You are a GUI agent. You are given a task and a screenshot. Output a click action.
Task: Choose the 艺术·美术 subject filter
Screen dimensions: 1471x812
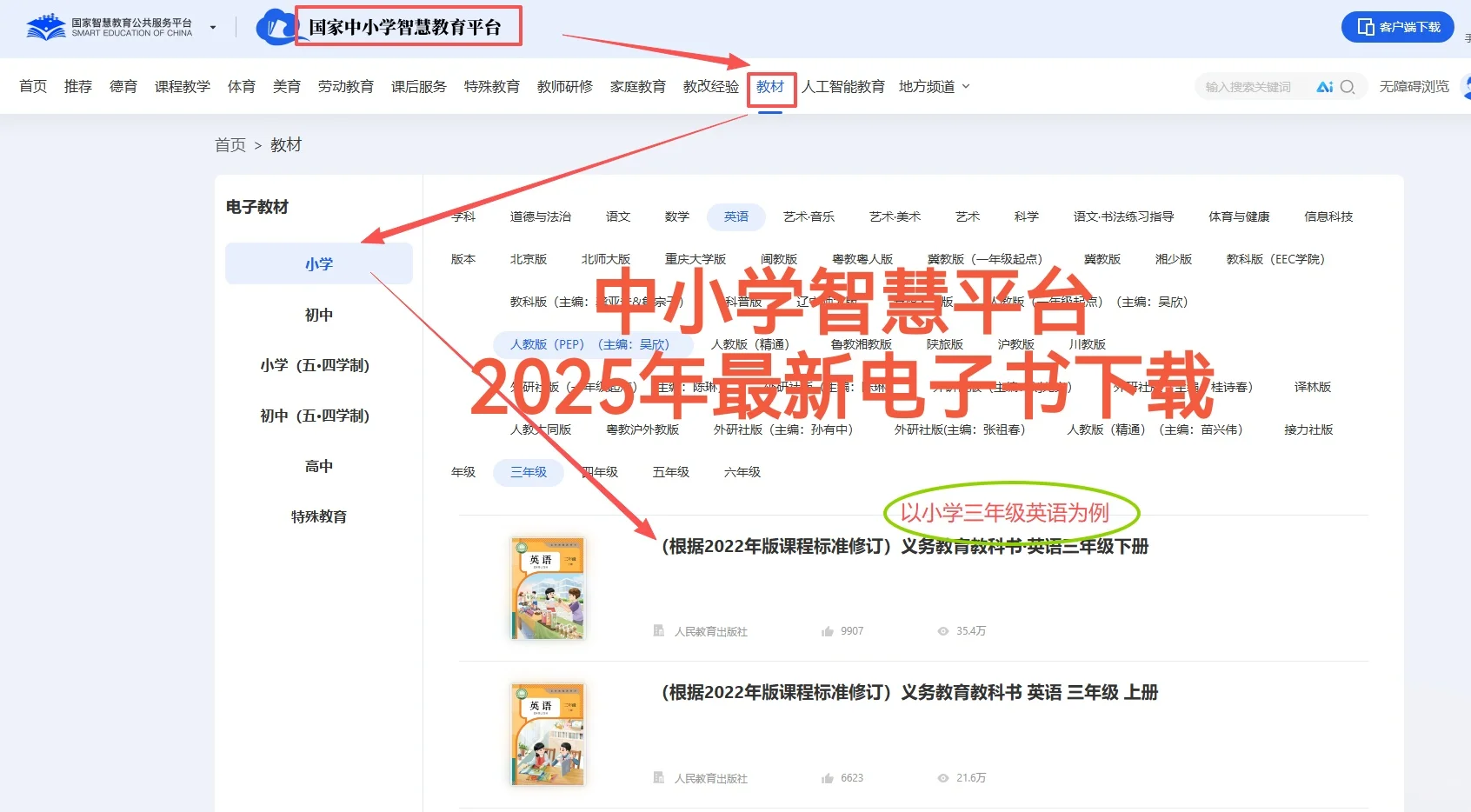pos(895,216)
